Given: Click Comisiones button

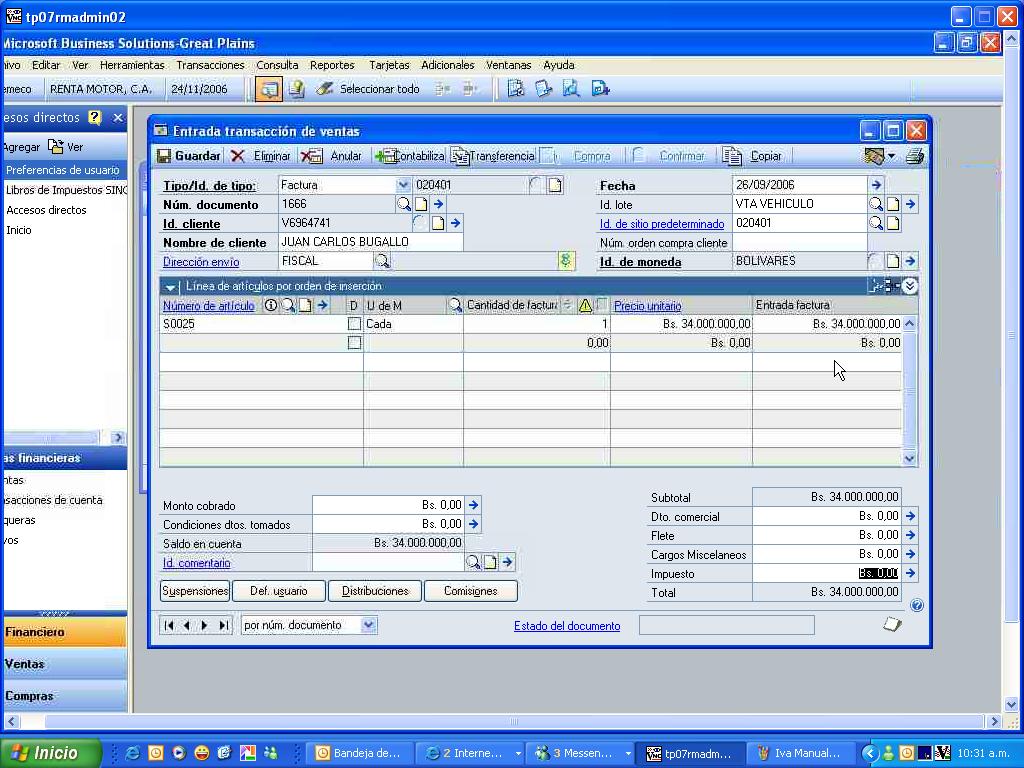Looking at the screenshot, I should 471,591.
